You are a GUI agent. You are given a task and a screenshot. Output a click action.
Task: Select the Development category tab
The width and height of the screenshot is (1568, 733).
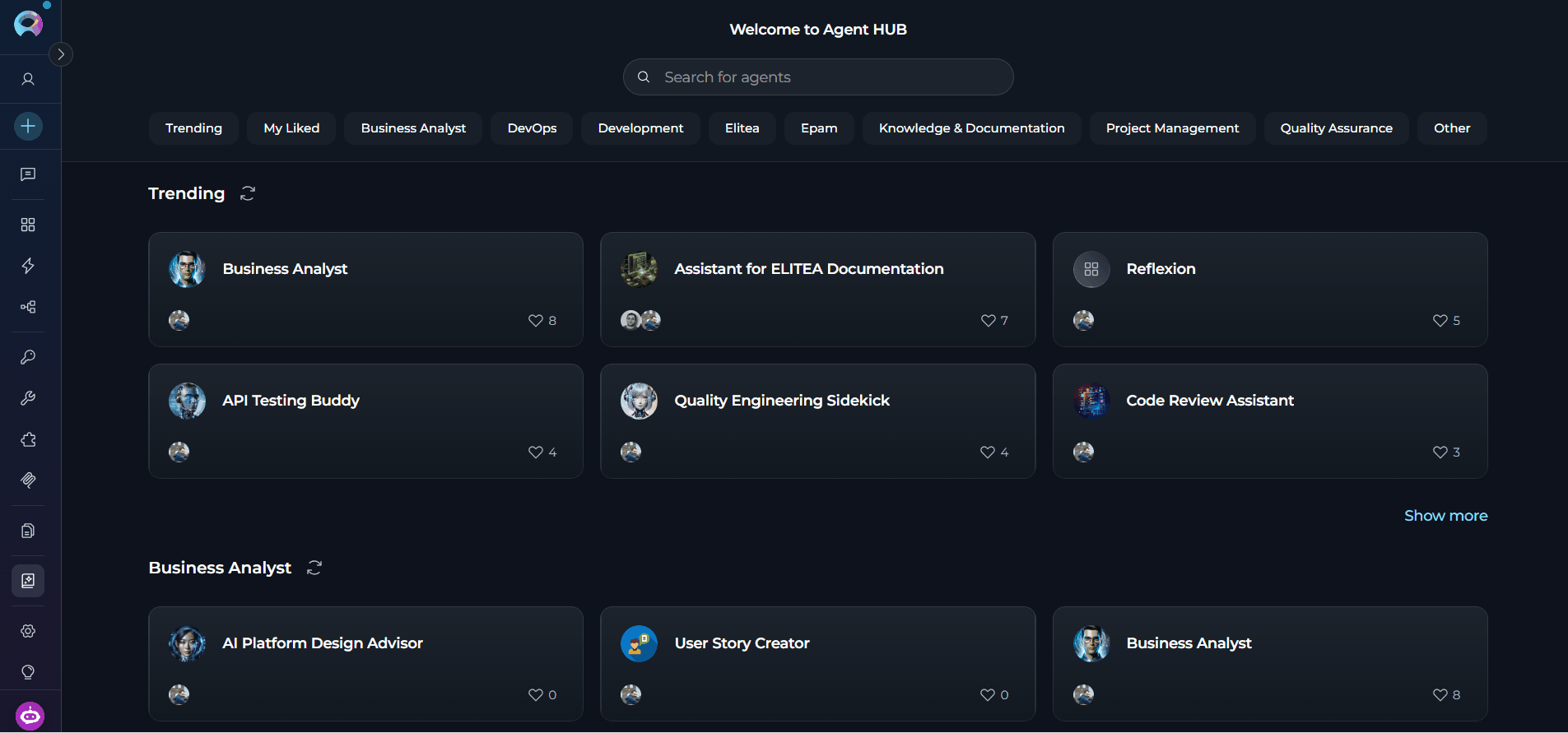pyautogui.click(x=640, y=128)
